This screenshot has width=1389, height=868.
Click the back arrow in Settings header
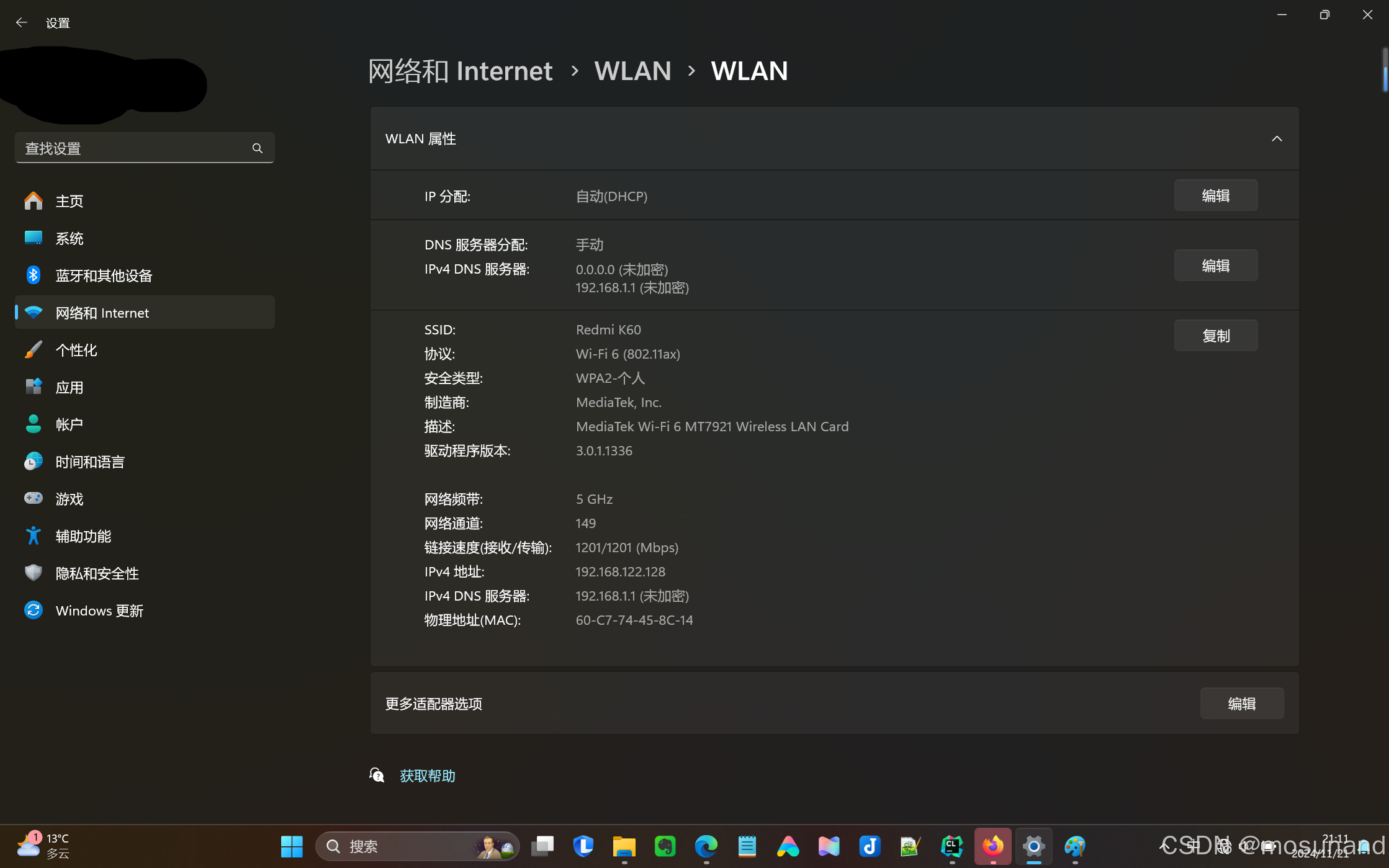(x=22, y=23)
